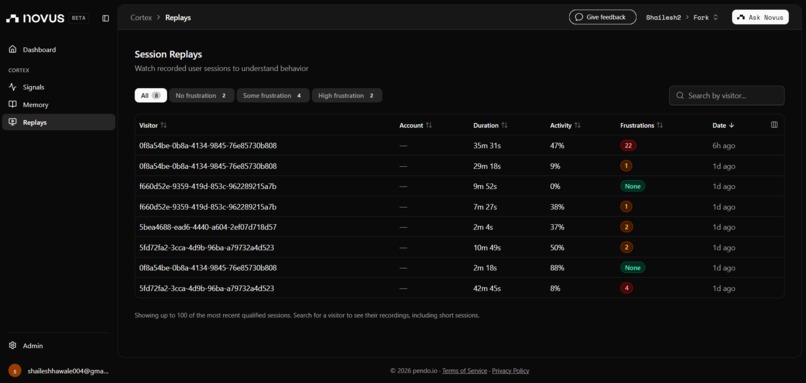Click None badge in 2m 18s row

click(x=632, y=268)
